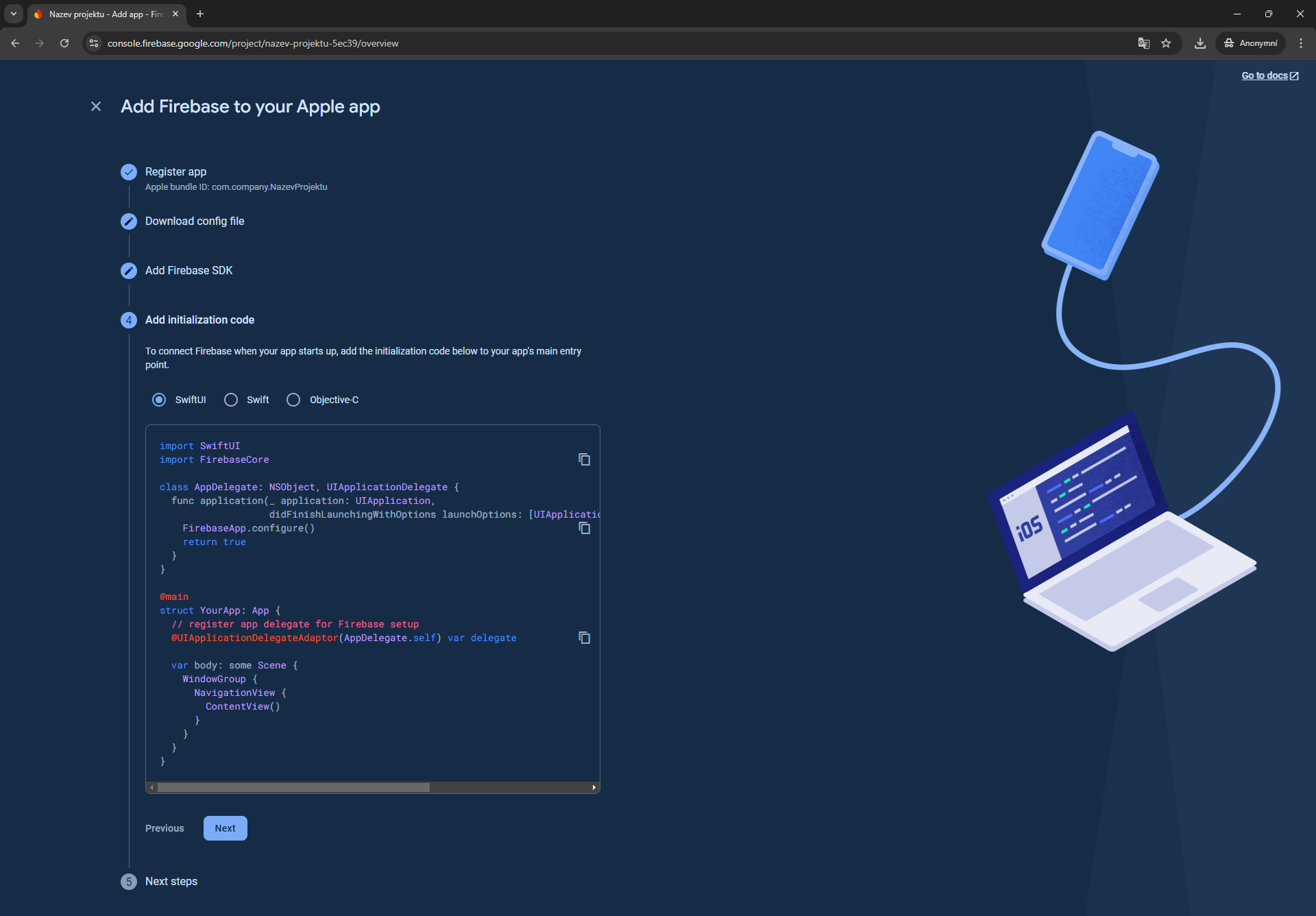Reload the Firebase console page
Viewport: 1316px width, 916px height.
pyautogui.click(x=64, y=43)
